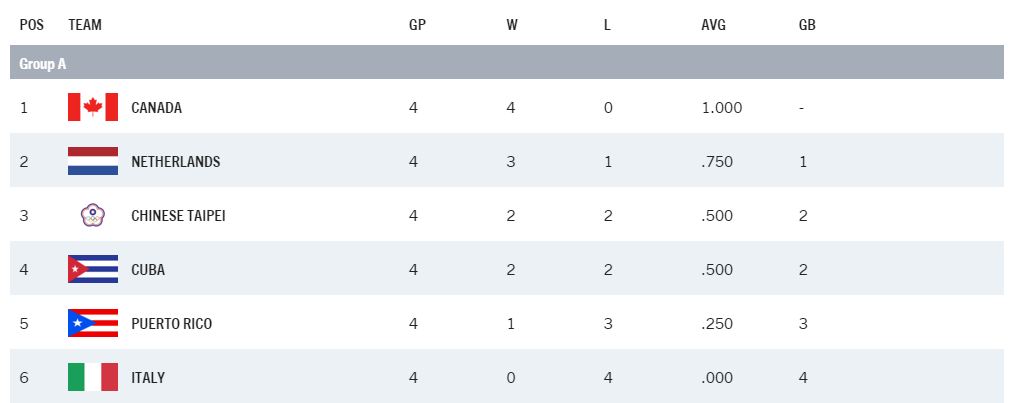Sort by the AVG column header
The image size is (1012, 403).
[x=713, y=25]
